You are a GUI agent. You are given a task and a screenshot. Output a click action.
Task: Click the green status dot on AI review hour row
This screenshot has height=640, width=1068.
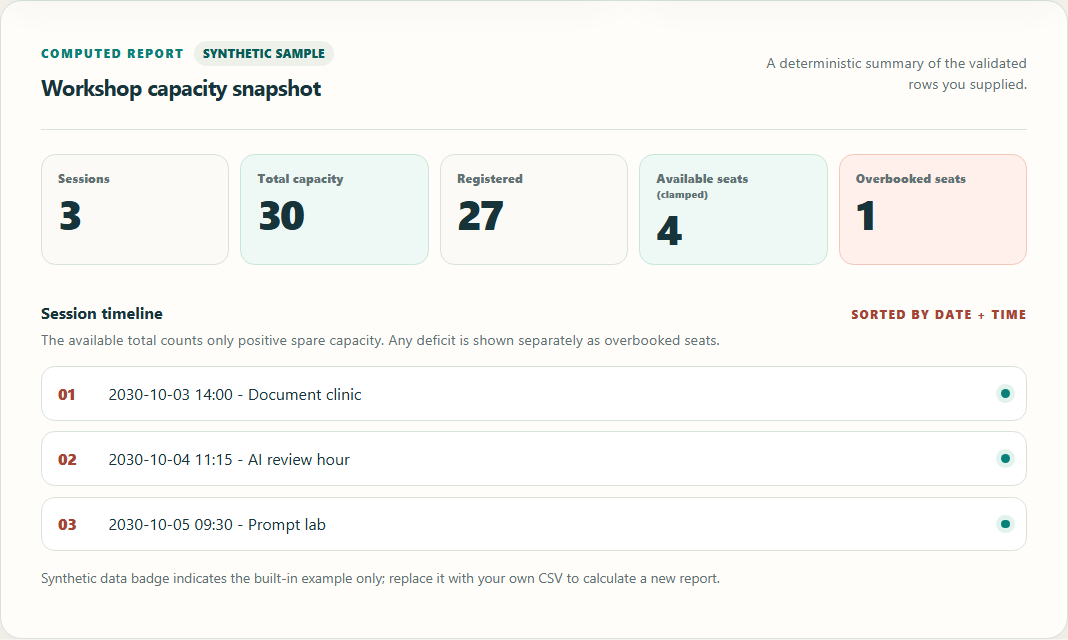click(1005, 458)
